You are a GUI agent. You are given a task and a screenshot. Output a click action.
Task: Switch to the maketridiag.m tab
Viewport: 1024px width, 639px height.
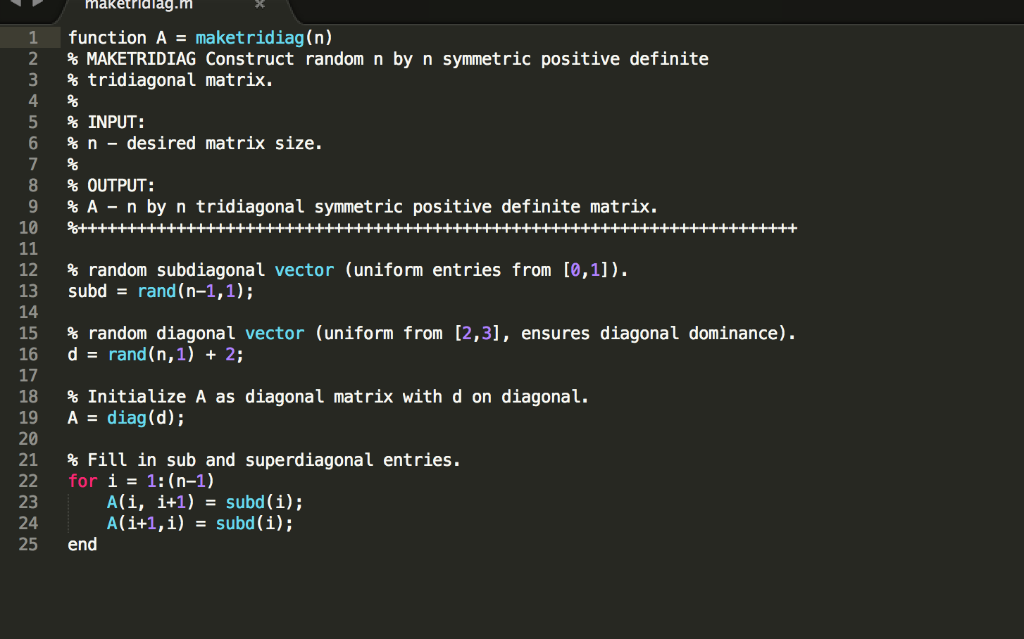click(140, 5)
